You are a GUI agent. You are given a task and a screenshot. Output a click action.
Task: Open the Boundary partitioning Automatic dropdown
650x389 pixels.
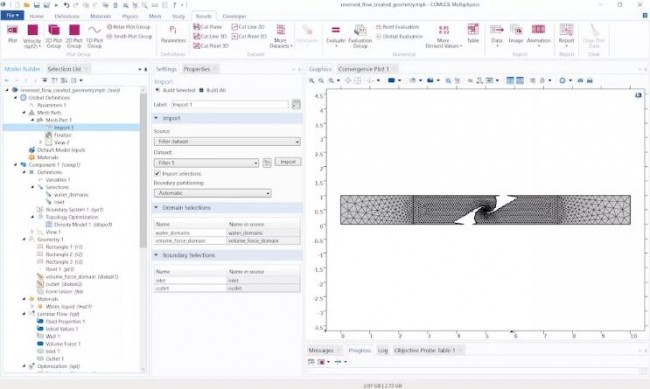click(213, 193)
